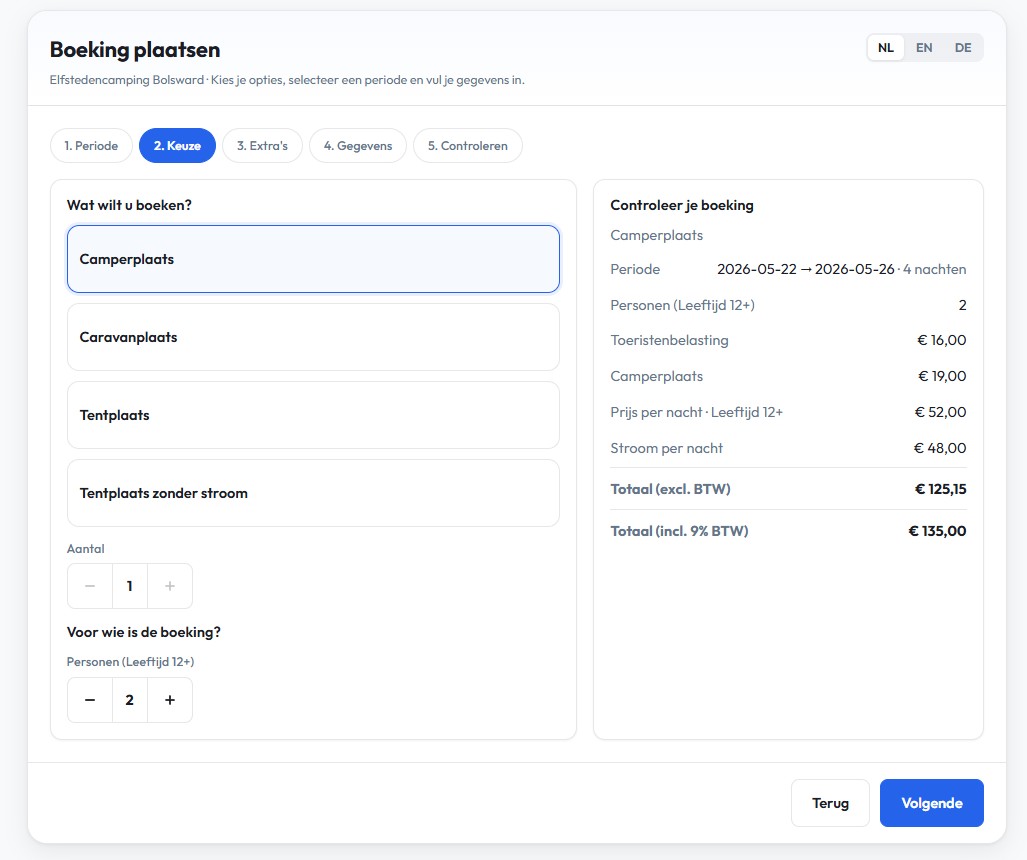
Task: Select the Camperplaats booking option
Action: tap(313, 259)
